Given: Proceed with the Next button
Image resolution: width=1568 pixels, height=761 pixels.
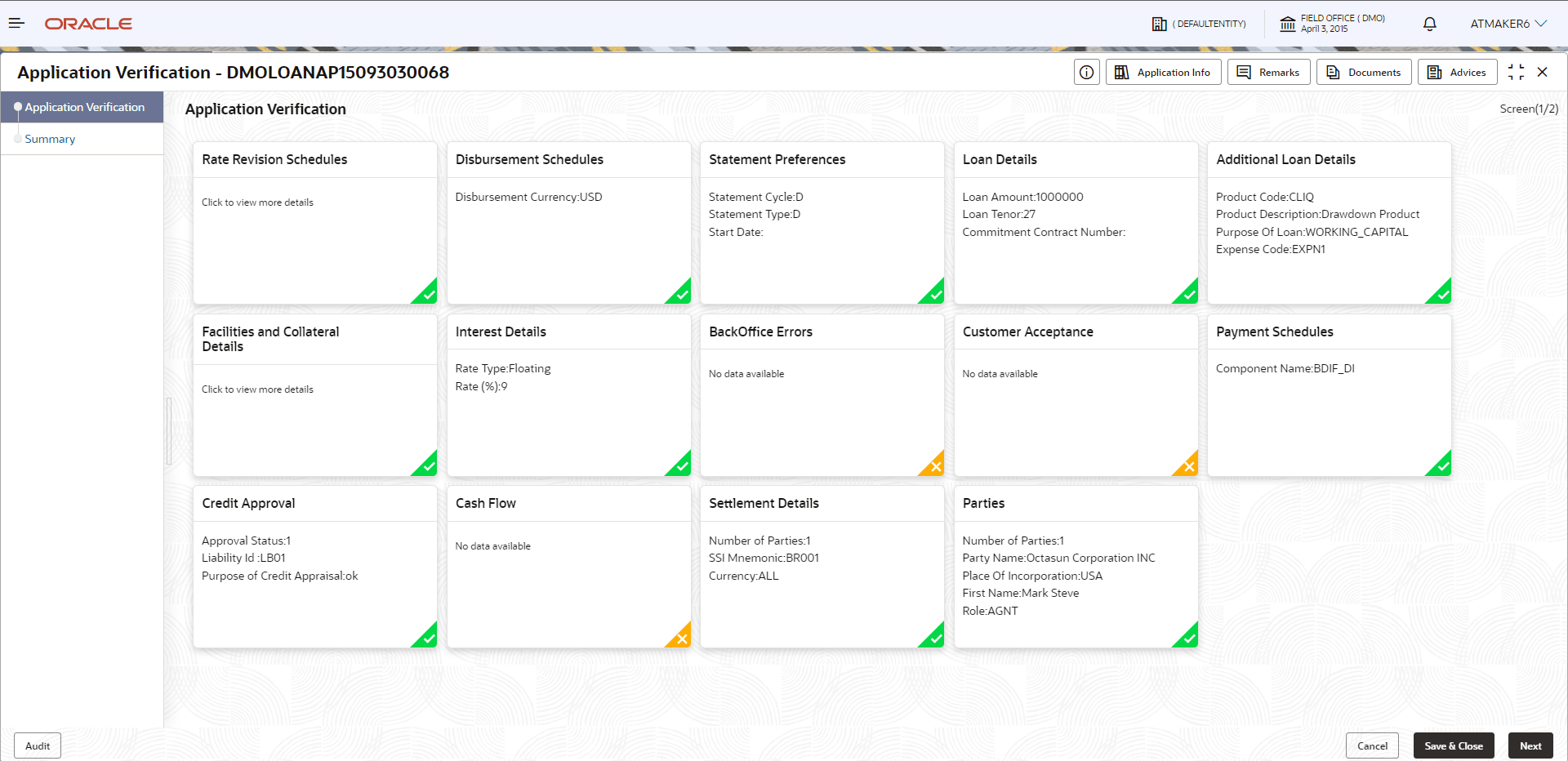Looking at the screenshot, I should point(1530,745).
